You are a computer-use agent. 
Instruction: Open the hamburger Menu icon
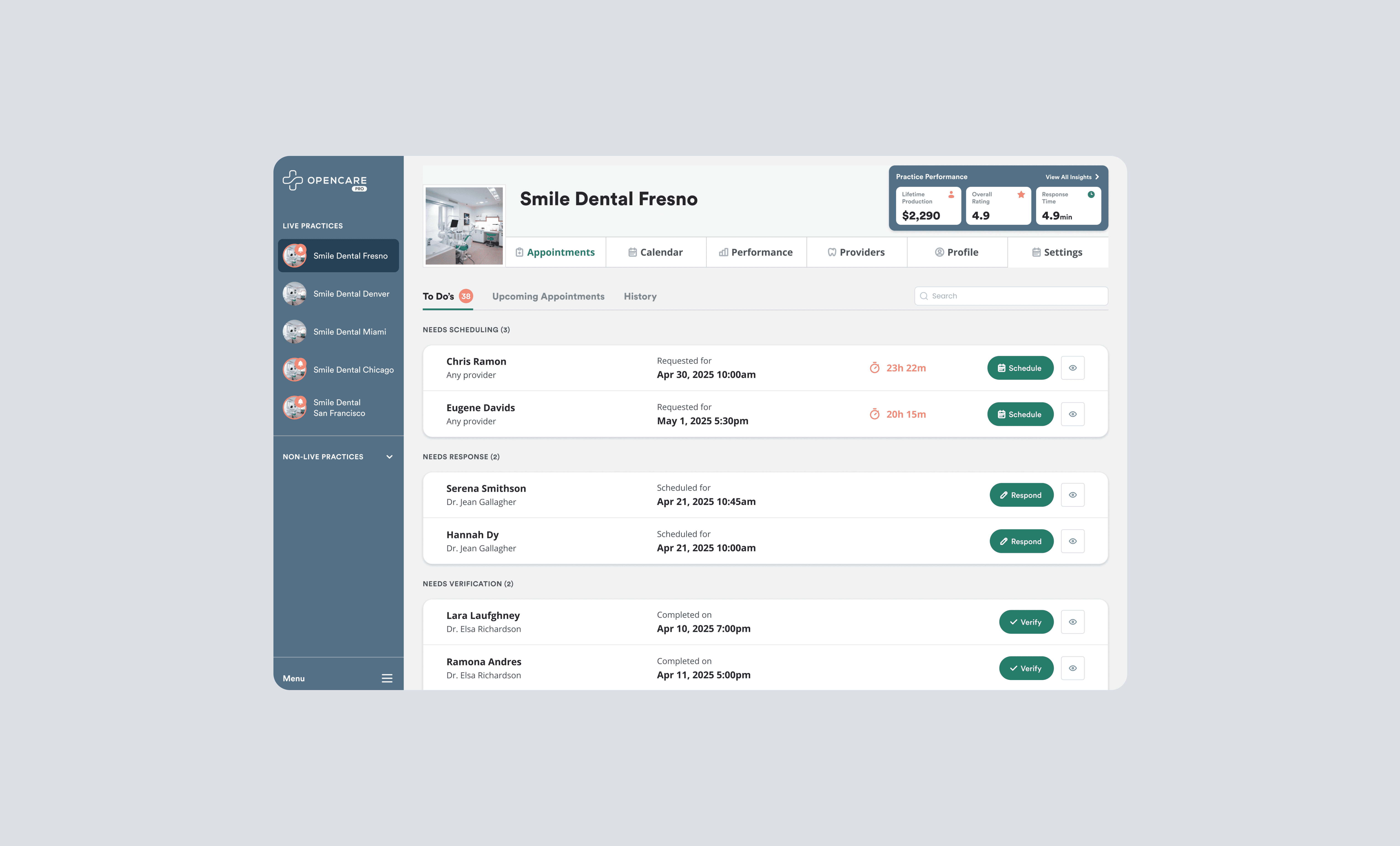387,678
